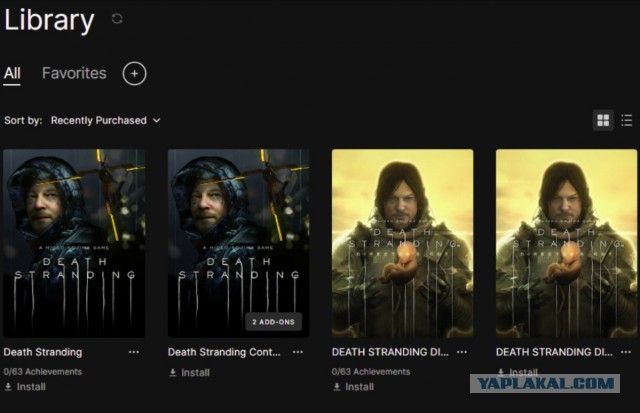Open the Death Stranding cover thumbnail
This screenshot has height=413, width=640.
point(74,243)
